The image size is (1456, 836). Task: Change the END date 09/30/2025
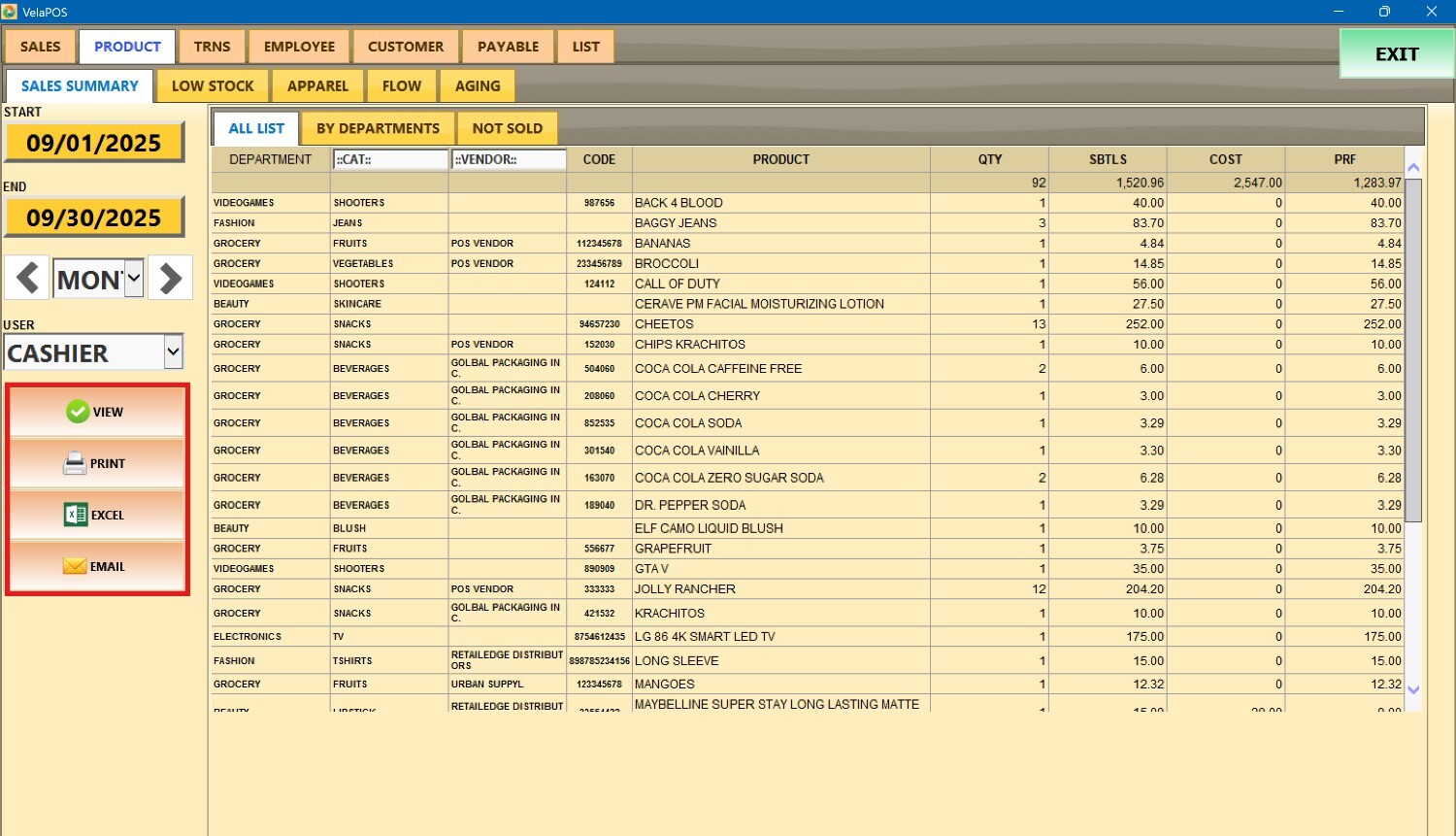[x=94, y=217]
